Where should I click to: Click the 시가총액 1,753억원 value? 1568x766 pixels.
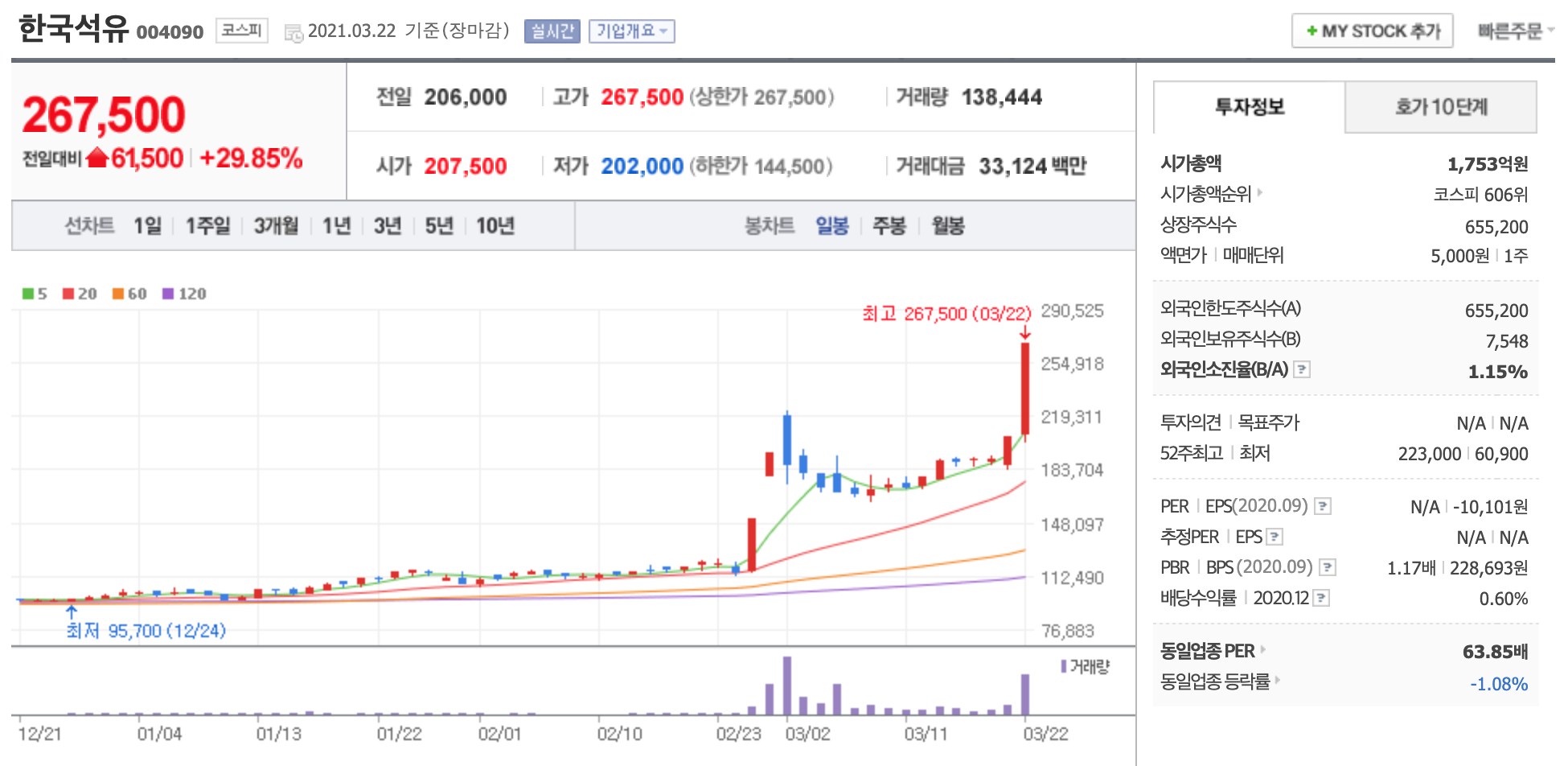[1488, 164]
